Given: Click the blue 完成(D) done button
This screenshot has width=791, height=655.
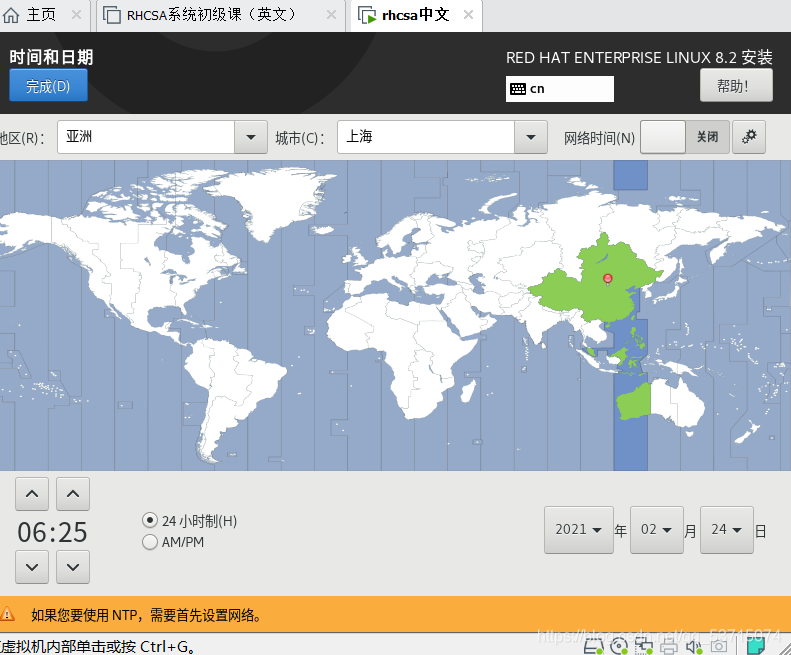Looking at the screenshot, I should pos(48,85).
